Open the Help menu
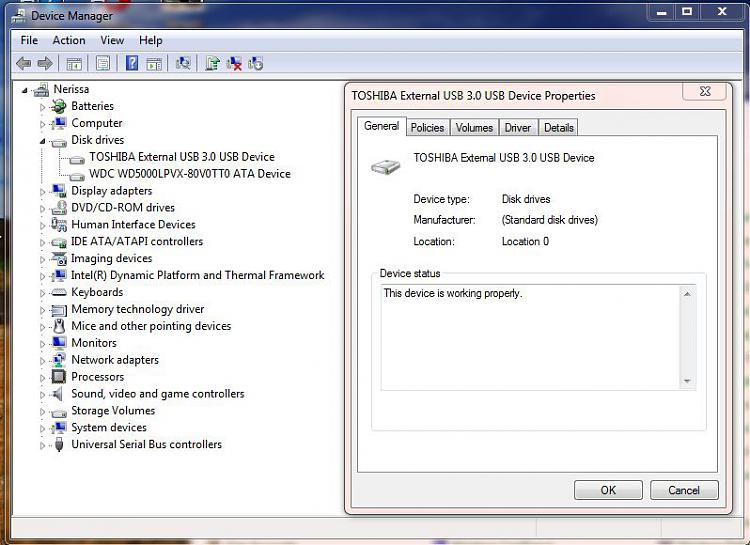Screen dimensions: 750x545 point(151,40)
